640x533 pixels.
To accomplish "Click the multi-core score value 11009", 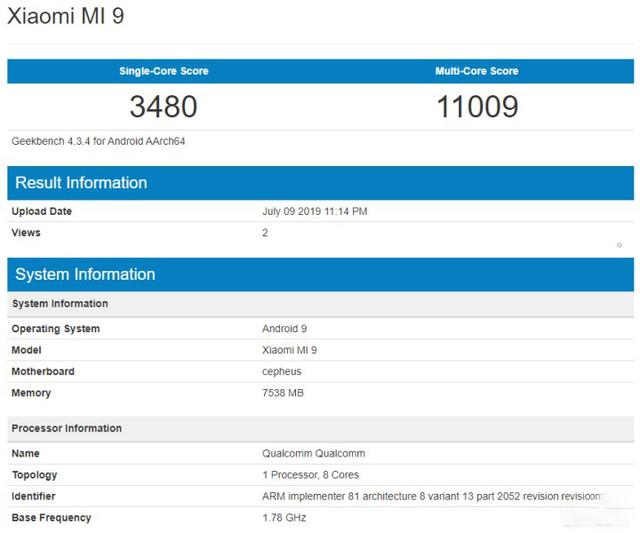I will 477,107.
